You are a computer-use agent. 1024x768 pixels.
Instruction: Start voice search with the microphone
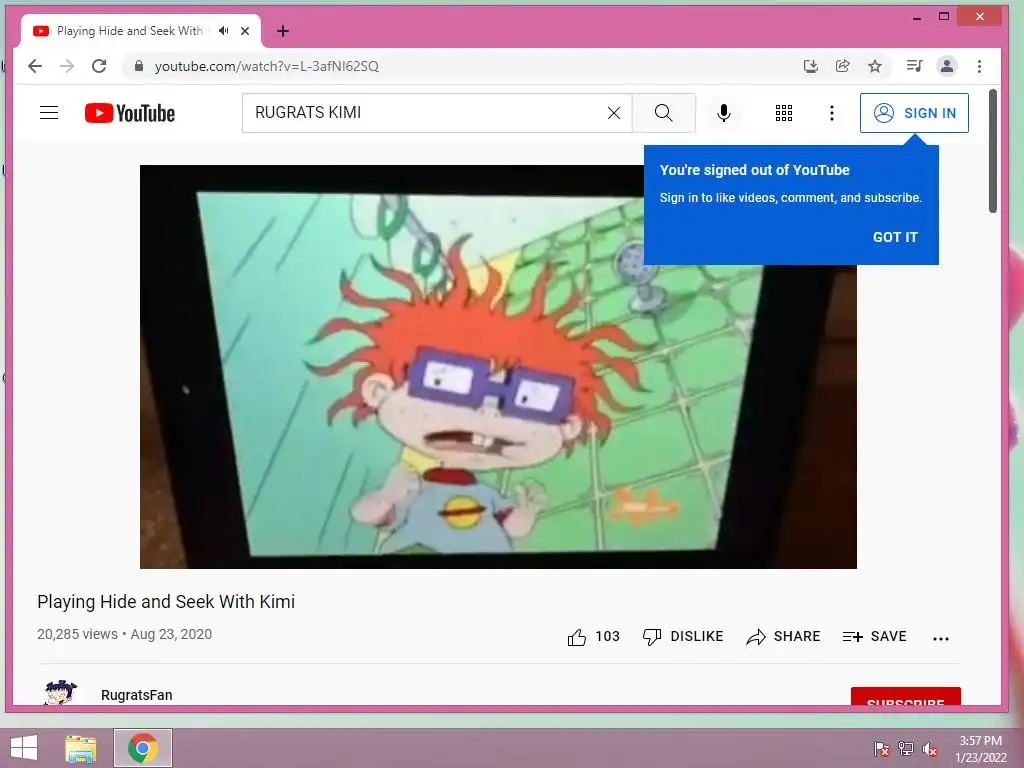pos(724,113)
